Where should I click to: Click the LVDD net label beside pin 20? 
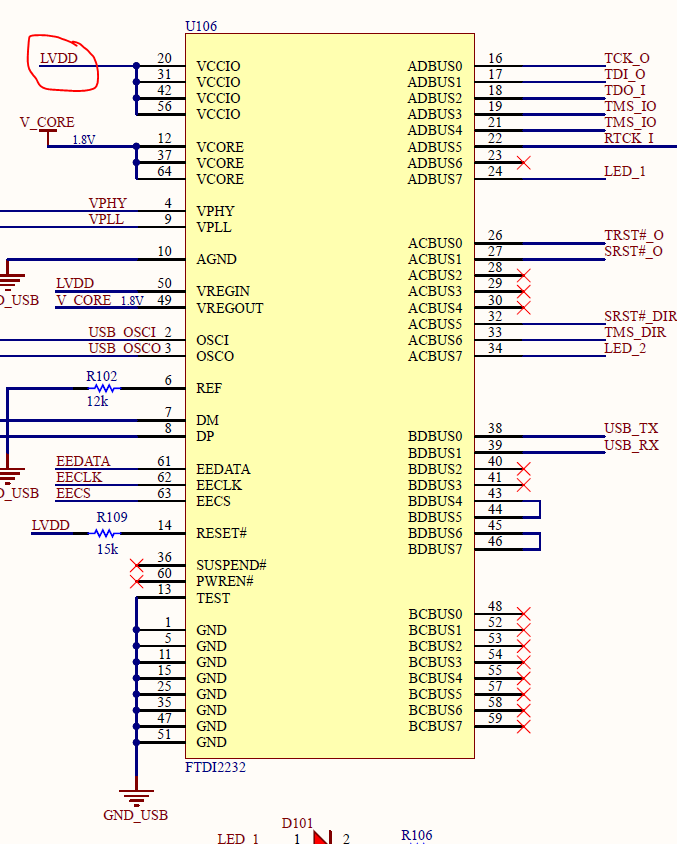(59, 58)
